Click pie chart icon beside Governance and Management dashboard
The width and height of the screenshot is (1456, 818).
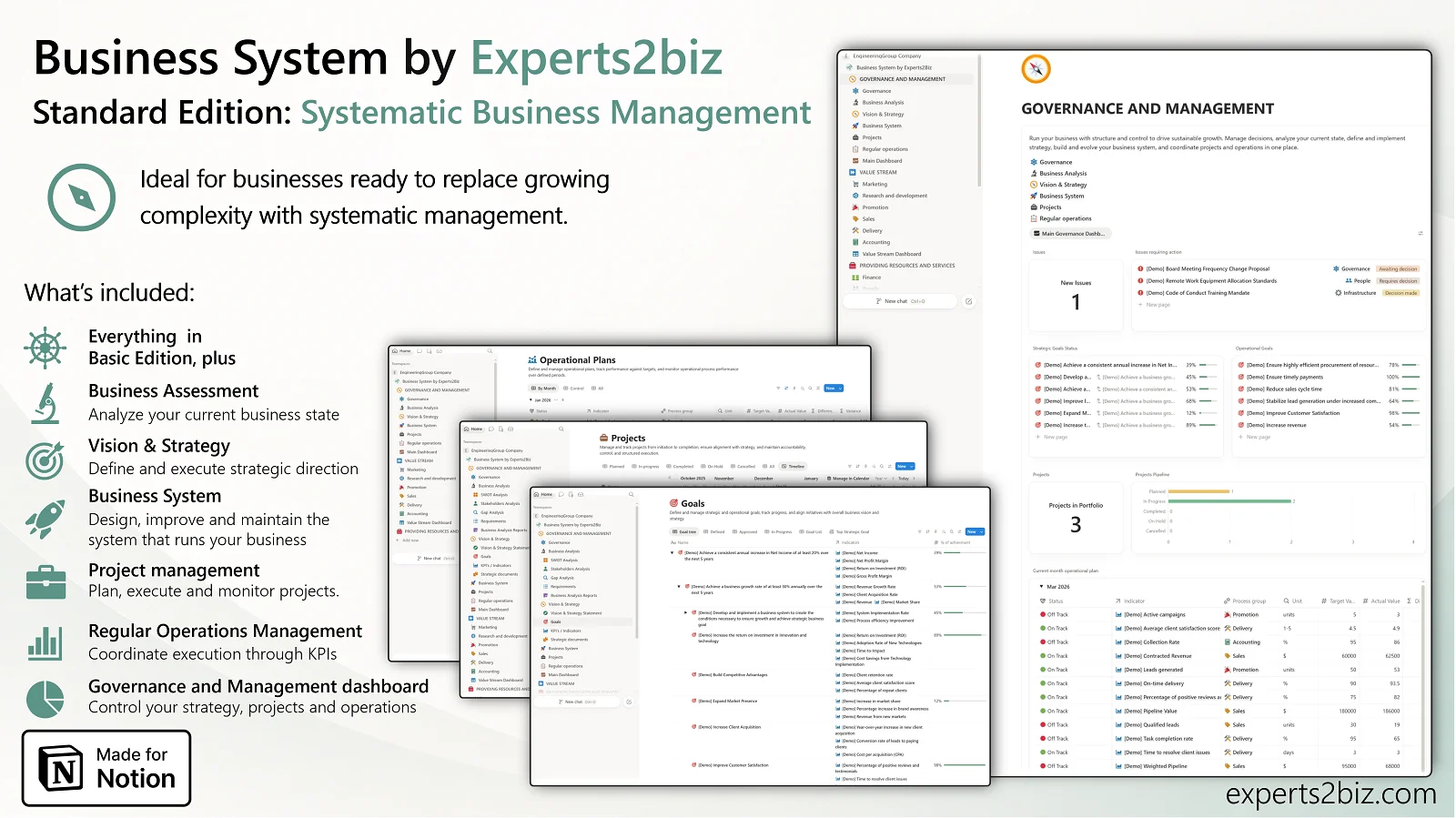[45, 699]
